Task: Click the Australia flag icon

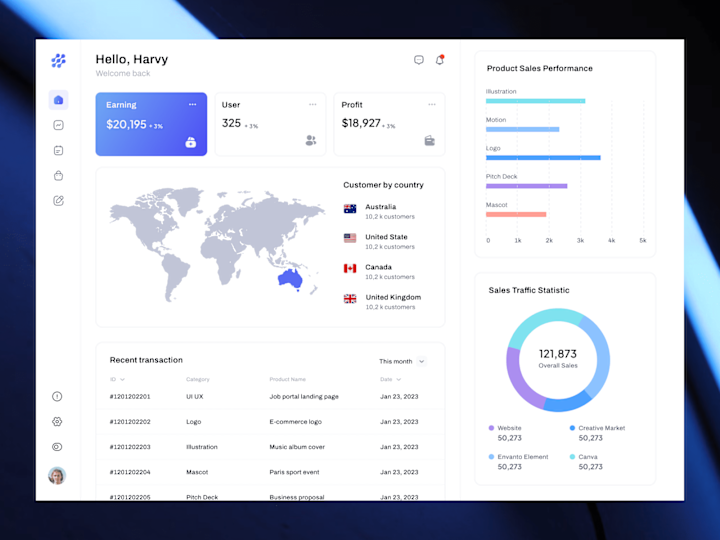Action: coord(350,209)
